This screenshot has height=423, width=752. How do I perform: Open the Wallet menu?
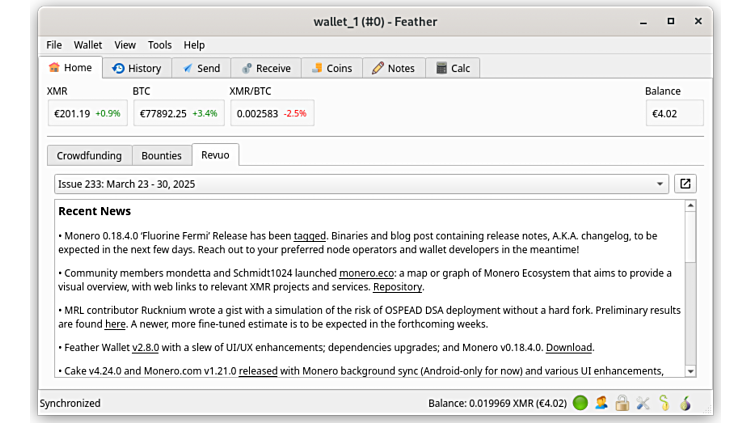[88, 45]
